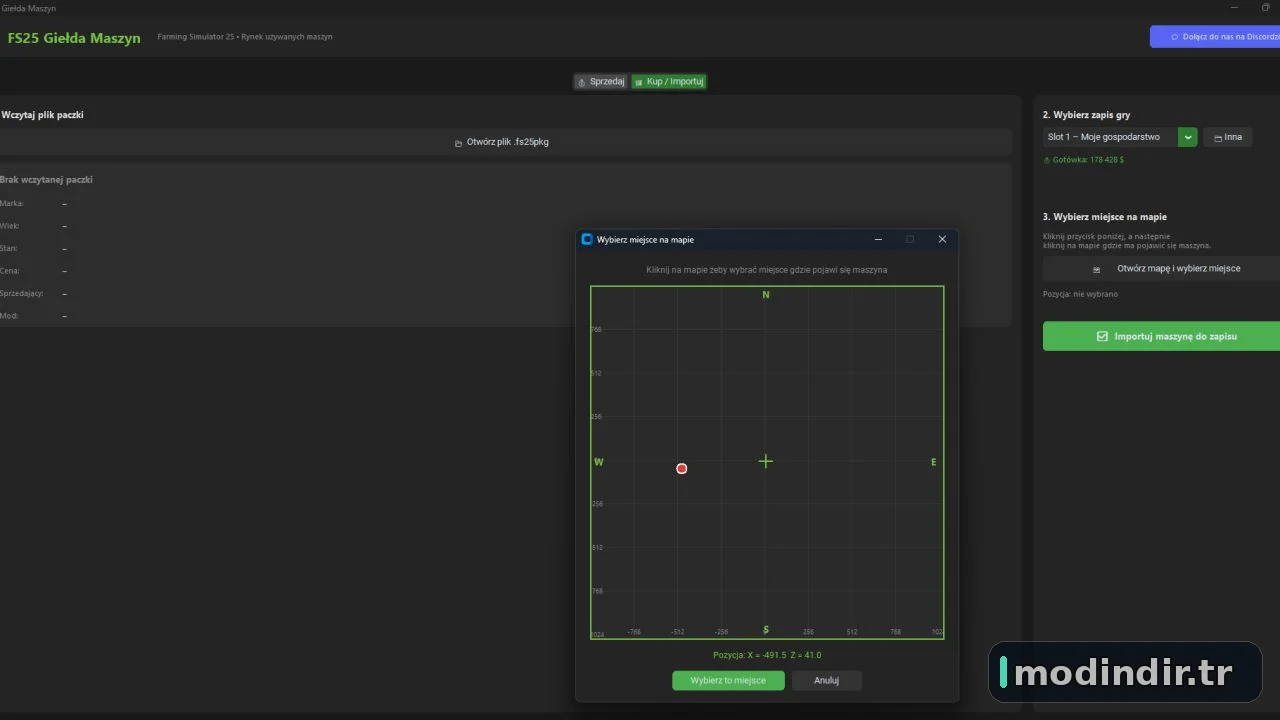Restore the main Giełda Maszyn window
Viewport: 1280px width, 720px height.
[1266, 8]
